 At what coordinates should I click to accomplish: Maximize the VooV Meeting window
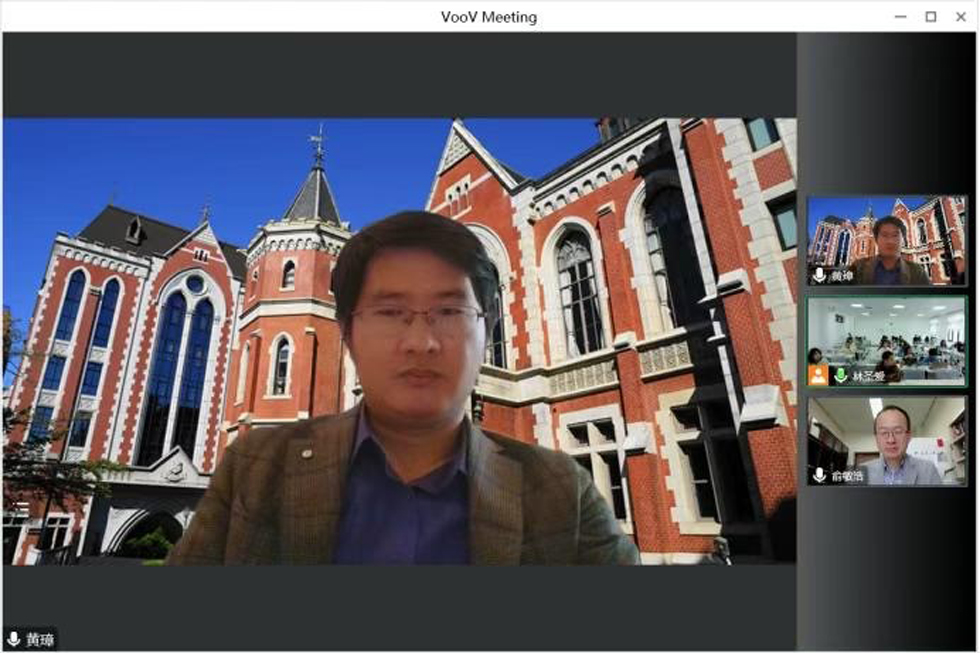click(x=931, y=17)
